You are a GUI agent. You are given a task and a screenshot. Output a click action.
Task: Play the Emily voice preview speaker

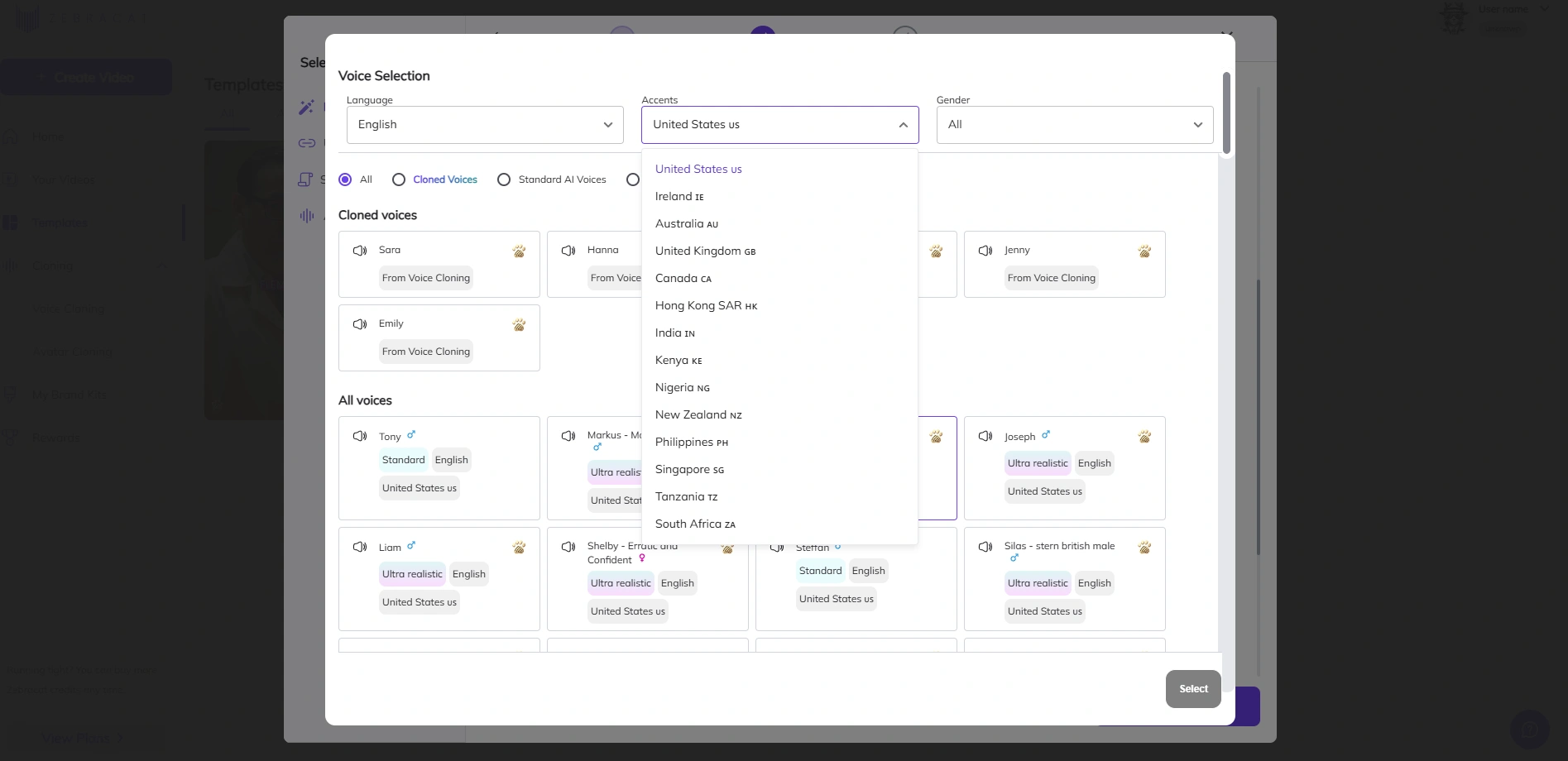coord(360,324)
